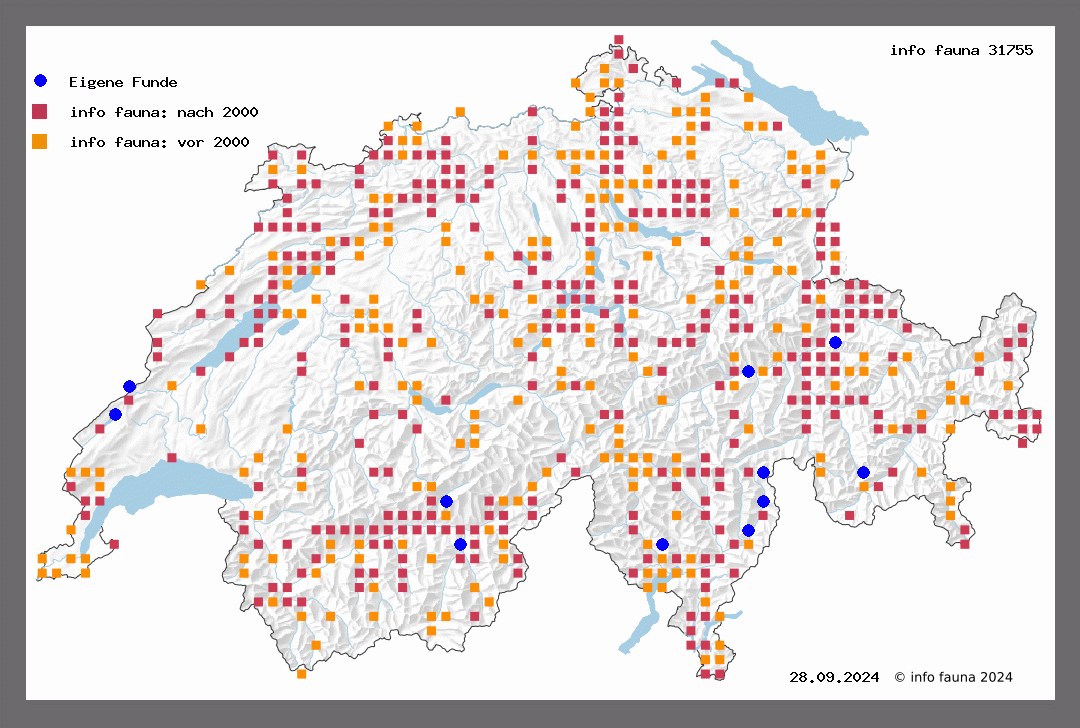The width and height of the screenshot is (1080, 728).
Task: Select the 'Eigene Funde' legend label
Action: coord(123,82)
